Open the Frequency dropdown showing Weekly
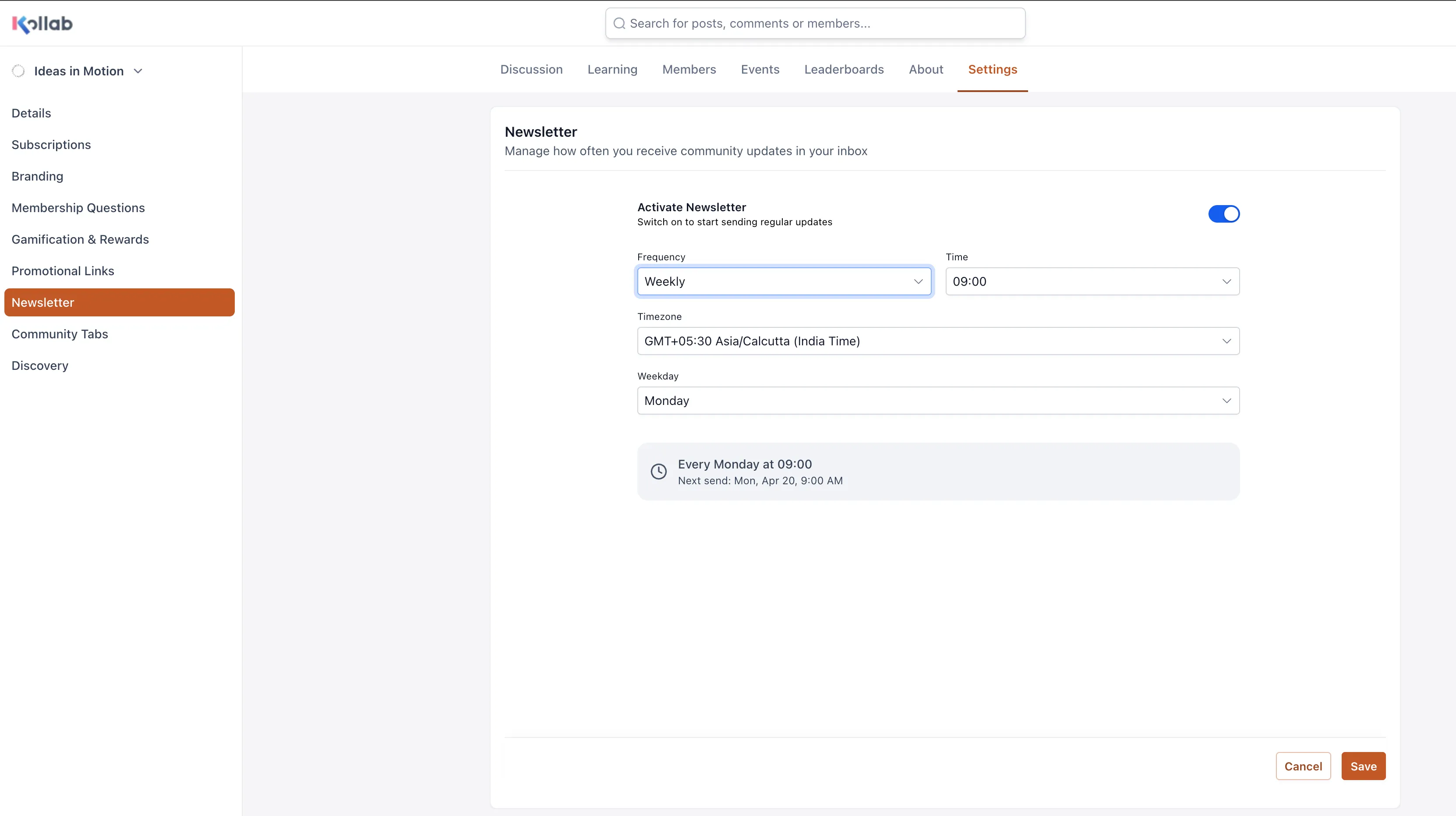 784,281
